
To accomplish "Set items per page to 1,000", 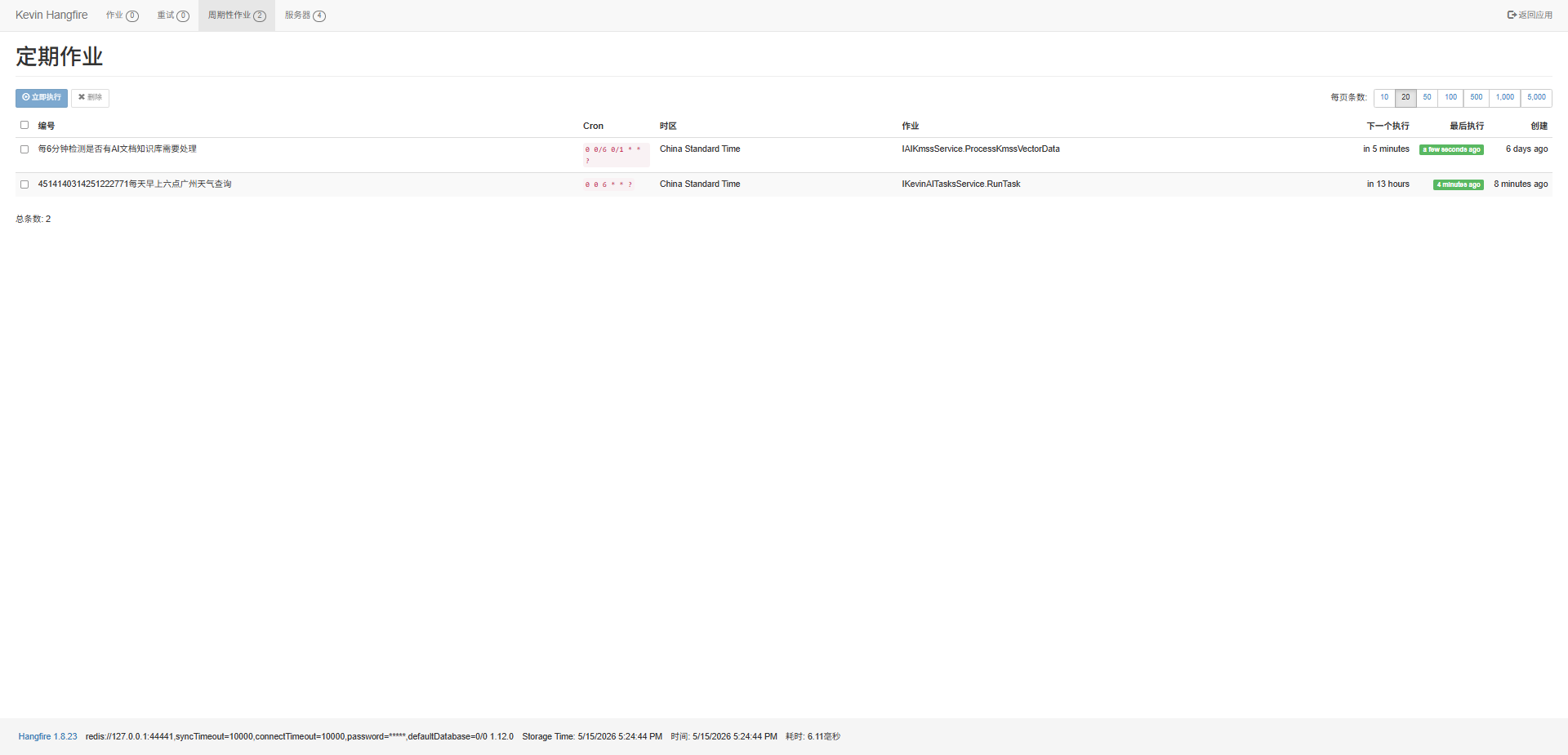I will point(1505,98).
